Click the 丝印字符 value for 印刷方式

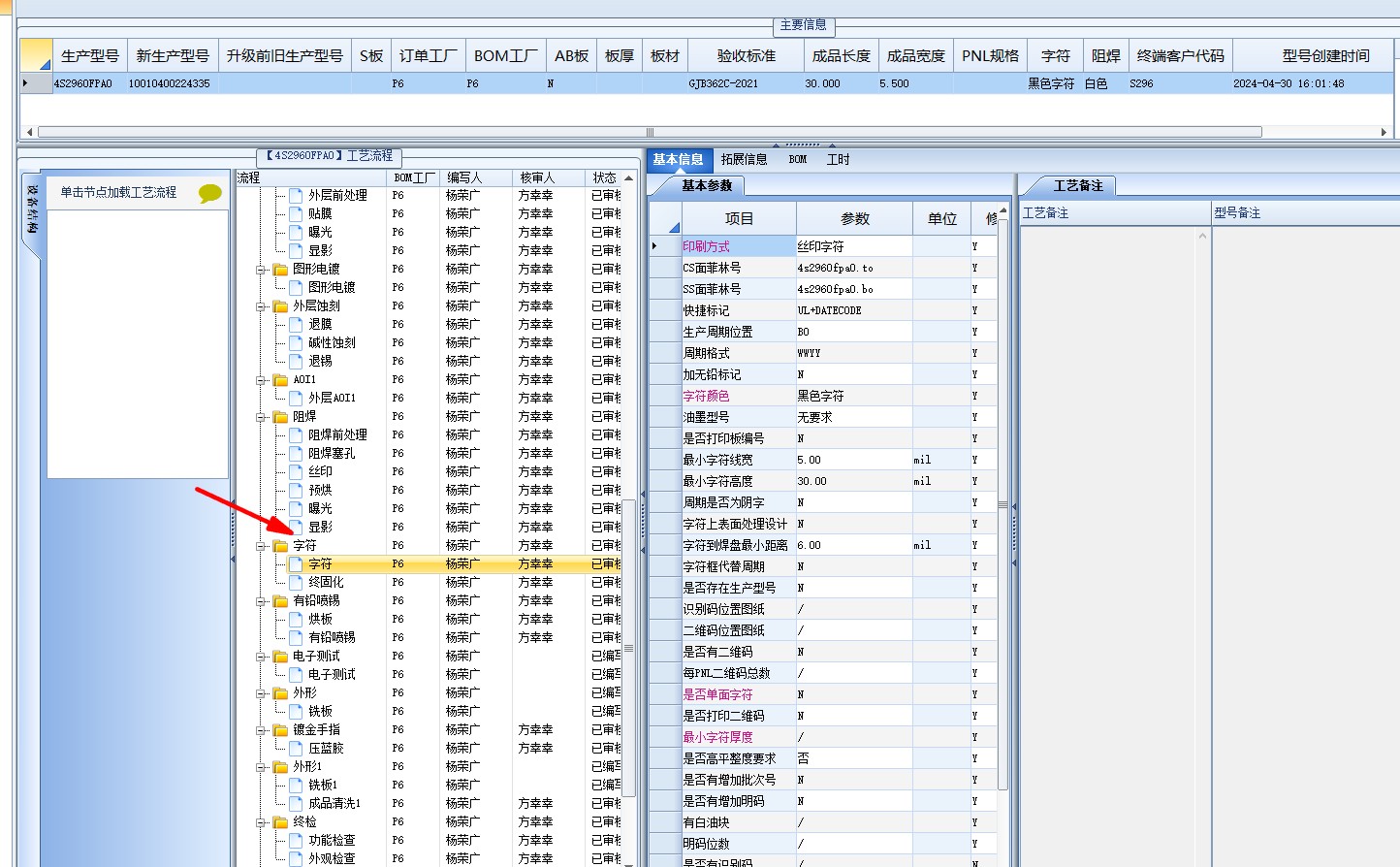(x=853, y=246)
